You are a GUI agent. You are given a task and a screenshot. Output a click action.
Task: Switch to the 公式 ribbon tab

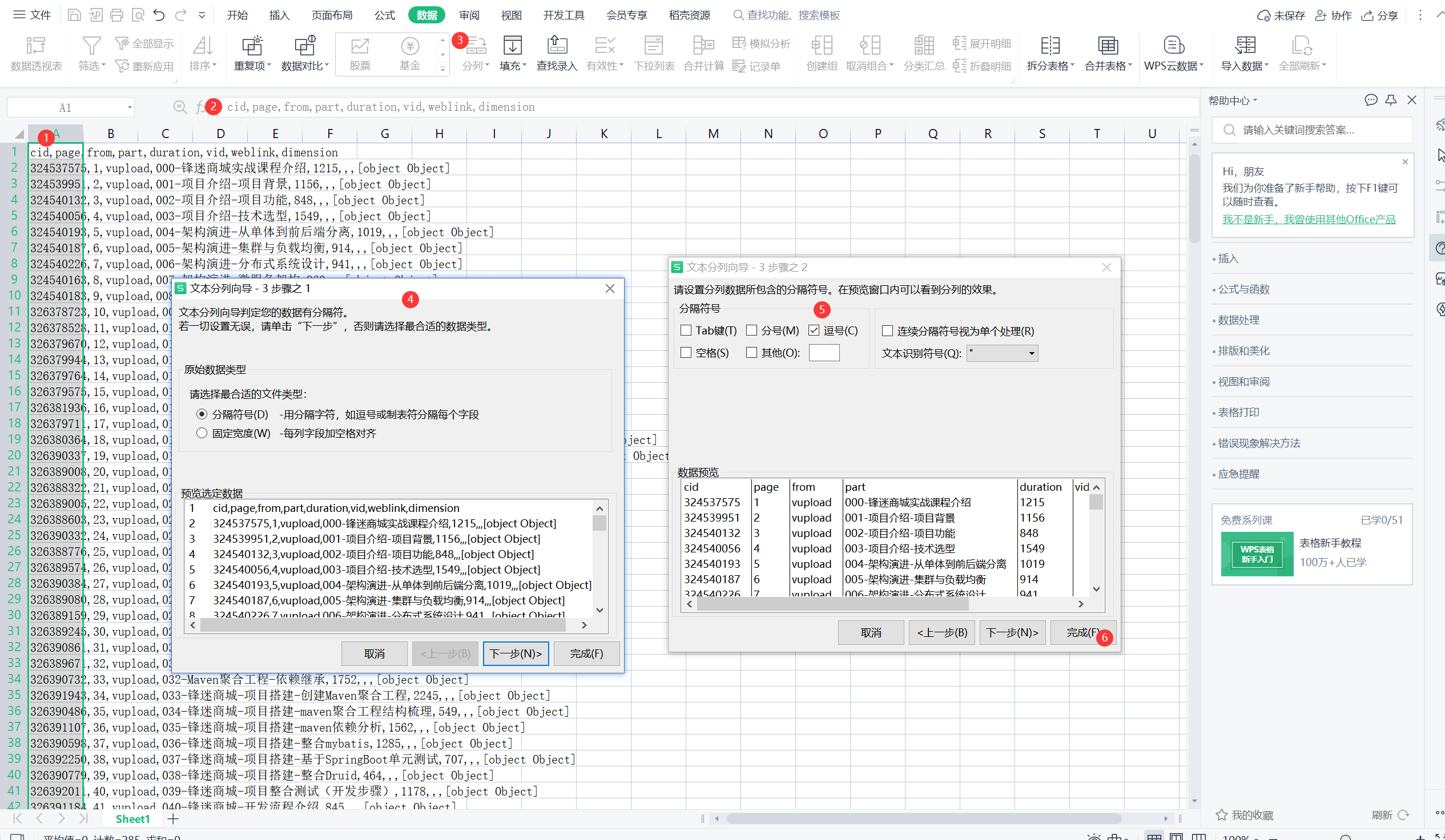click(x=384, y=15)
